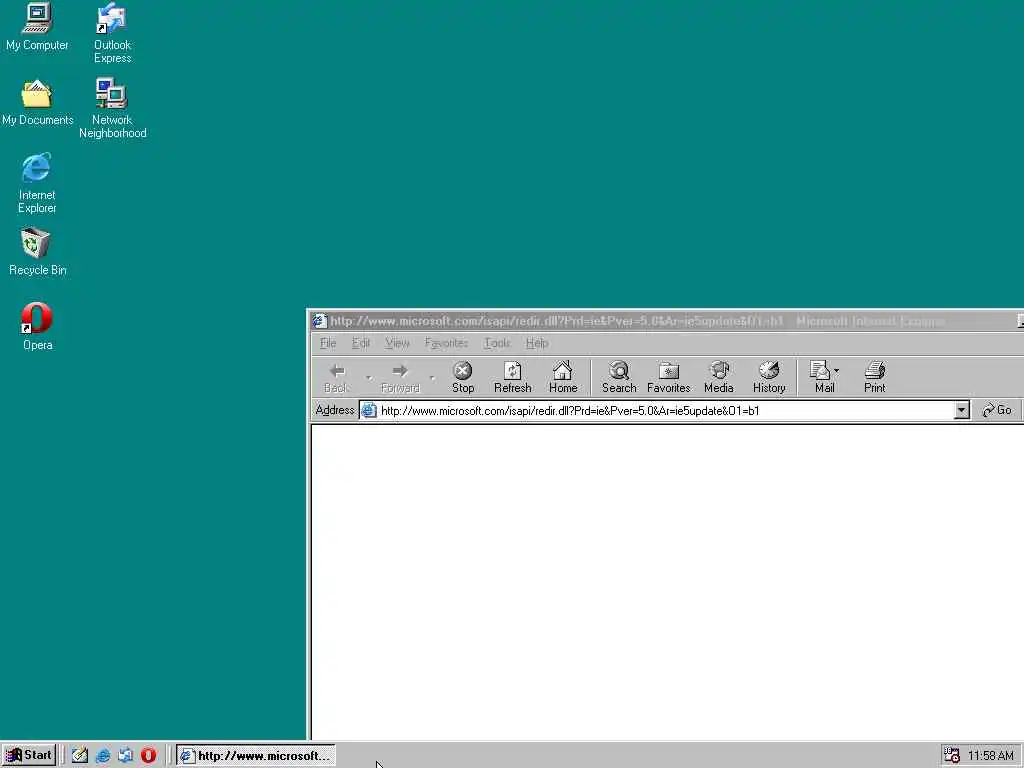Refresh the current page
This screenshot has height=768, width=1024.
pyautogui.click(x=513, y=377)
